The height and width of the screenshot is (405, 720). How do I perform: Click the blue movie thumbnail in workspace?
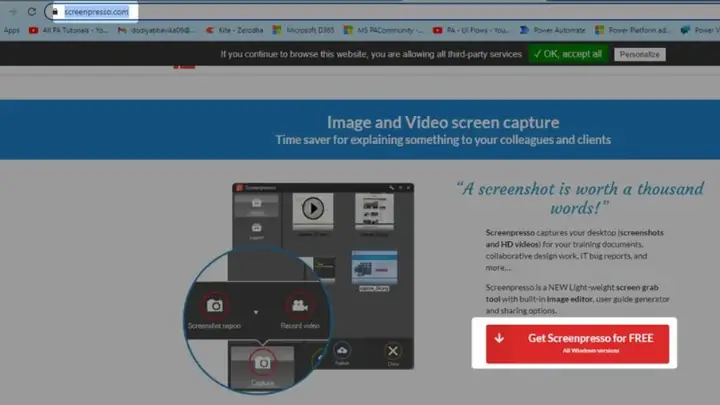(374, 267)
